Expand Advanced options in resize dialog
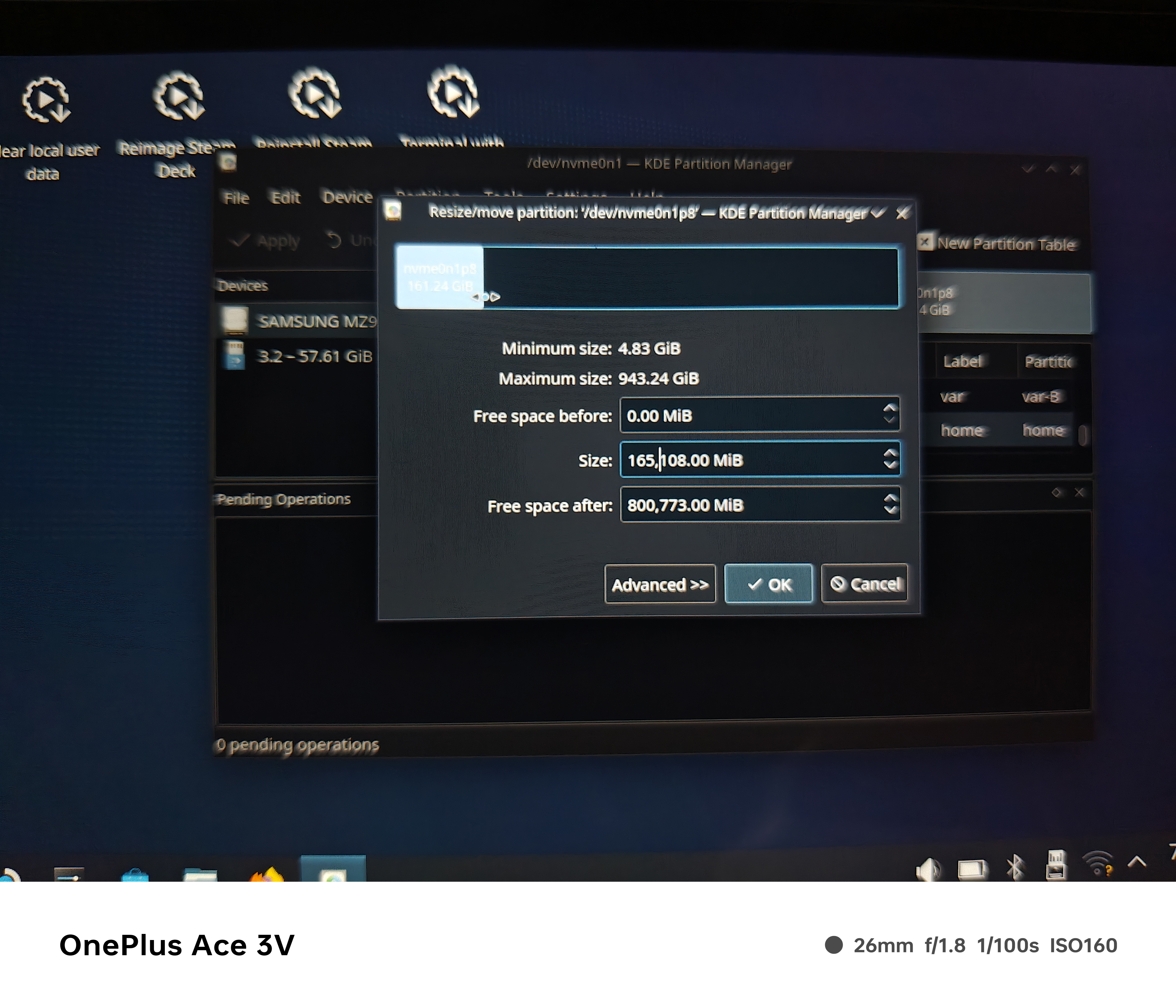The height and width of the screenshot is (1008, 1176). (x=659, y=584)
